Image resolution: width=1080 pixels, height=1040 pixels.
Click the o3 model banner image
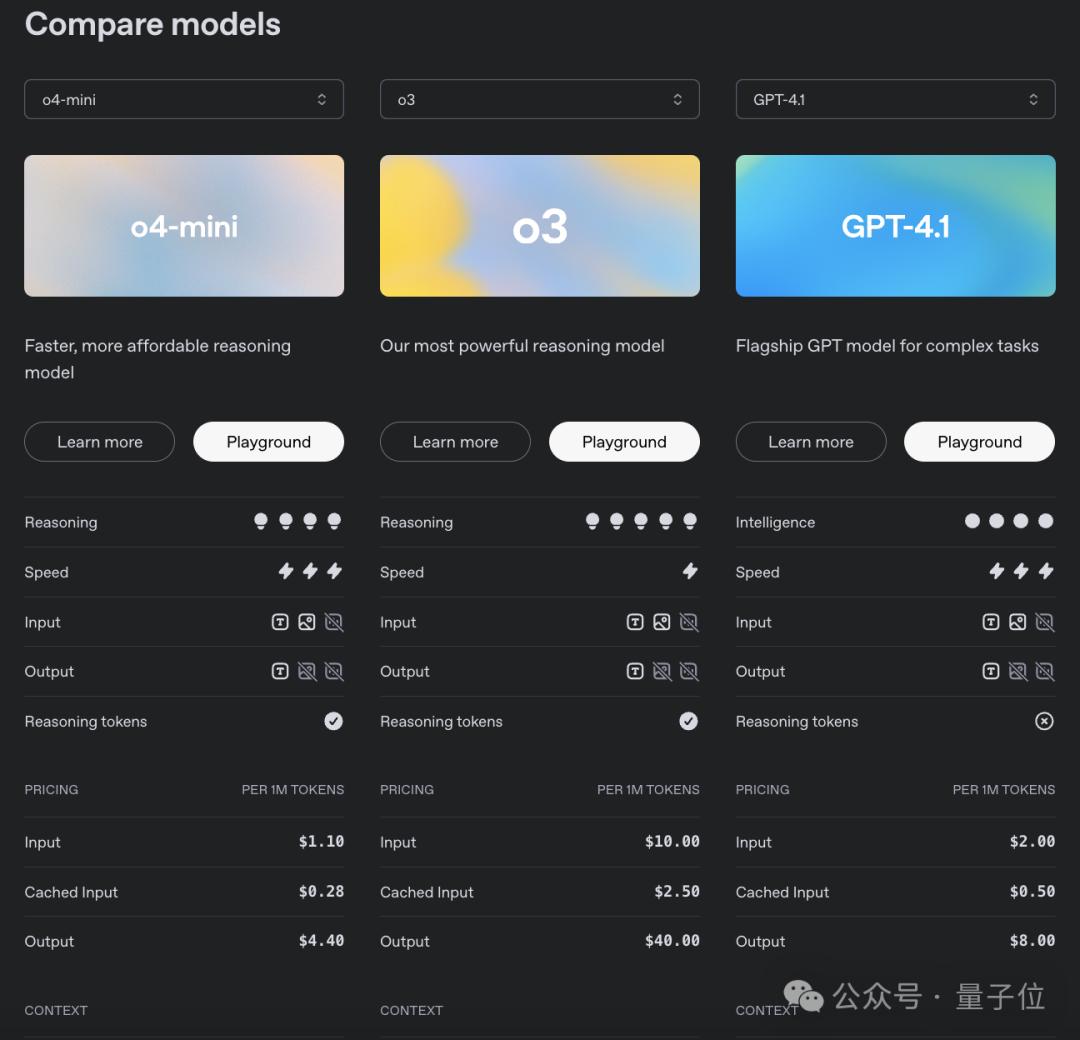[x=539, y=225]
